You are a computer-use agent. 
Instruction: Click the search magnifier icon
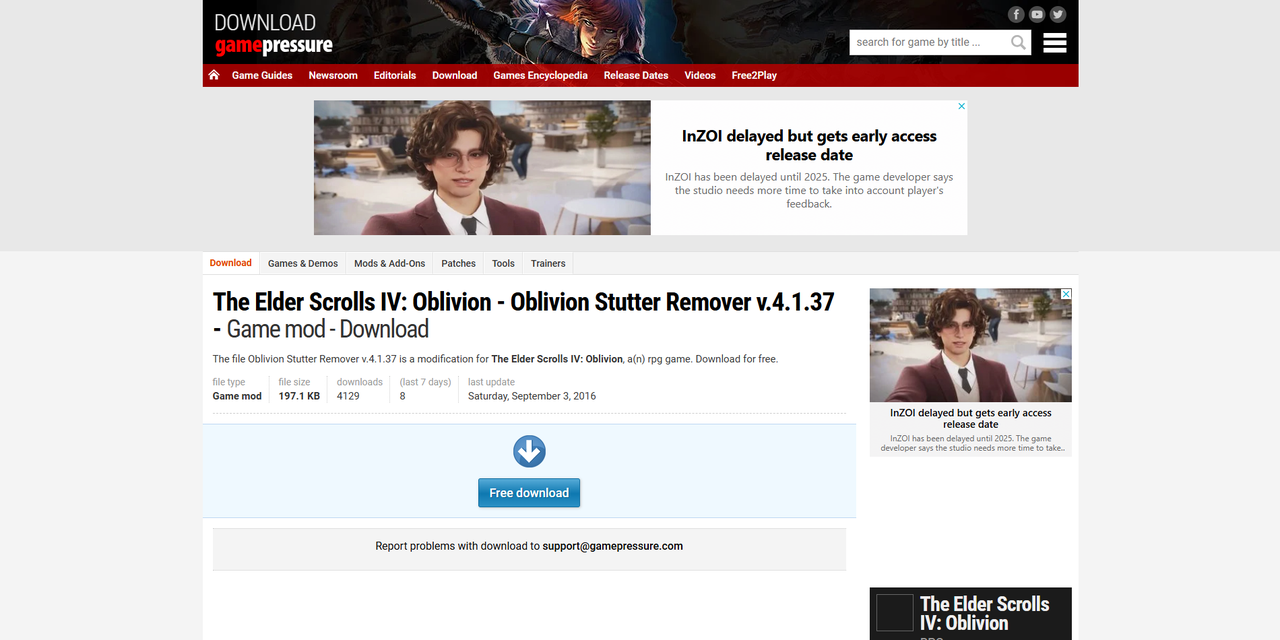[x=1019, y=42]
